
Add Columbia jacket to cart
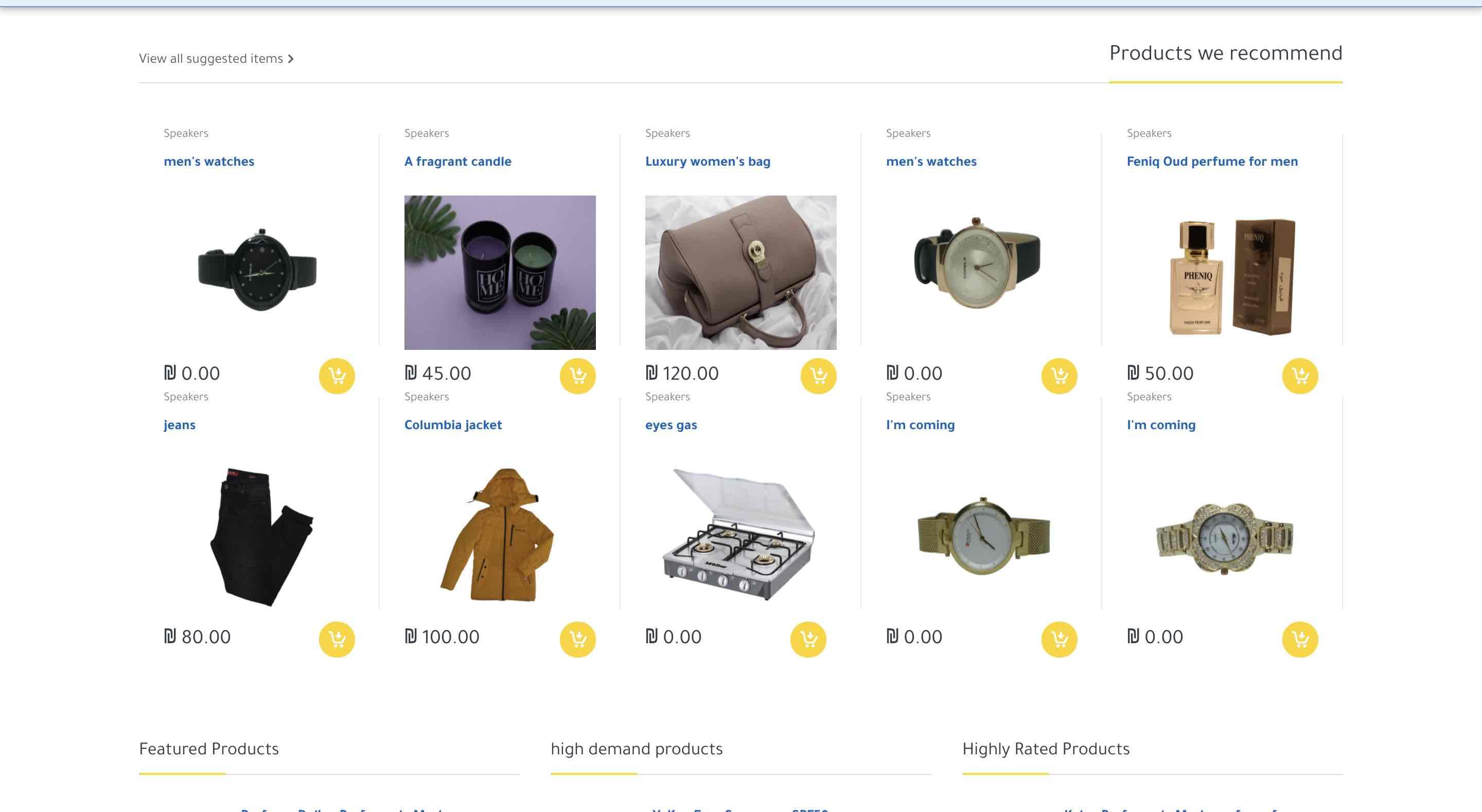[577, 639]
